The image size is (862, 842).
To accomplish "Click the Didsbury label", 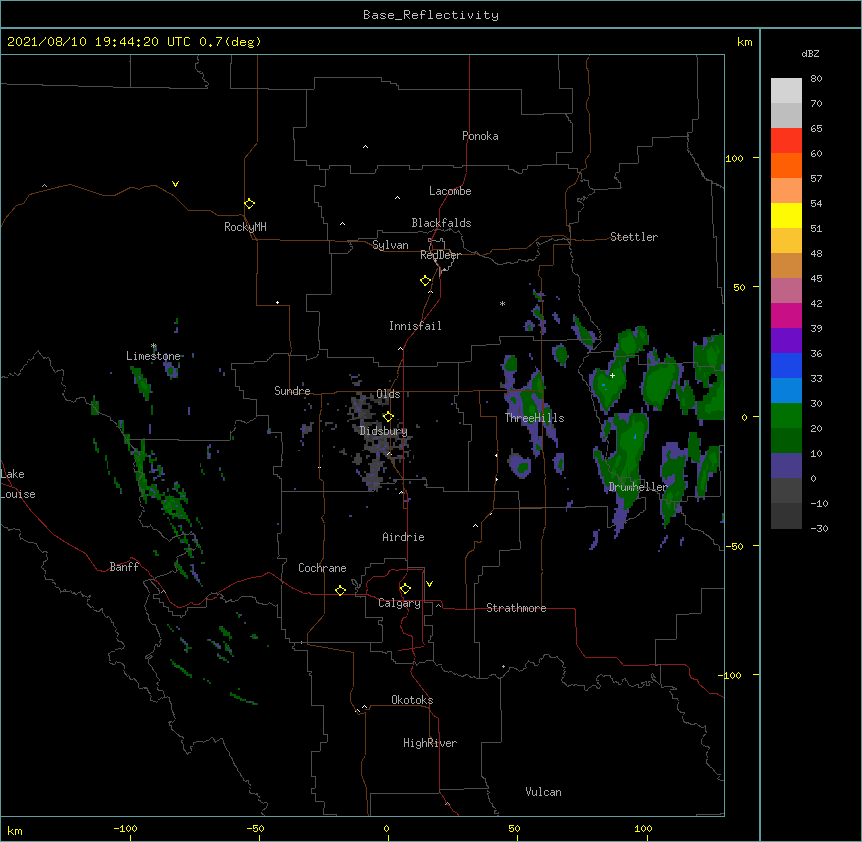I will [383, 431].
